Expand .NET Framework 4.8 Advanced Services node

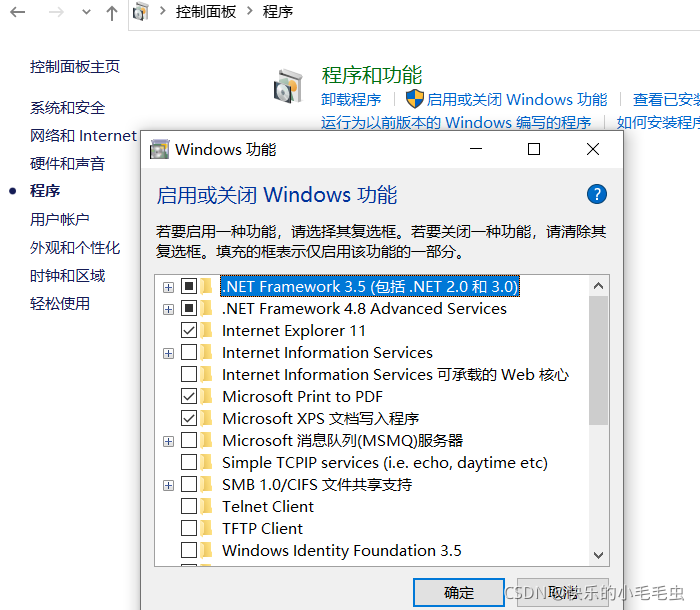pos(168,309)
